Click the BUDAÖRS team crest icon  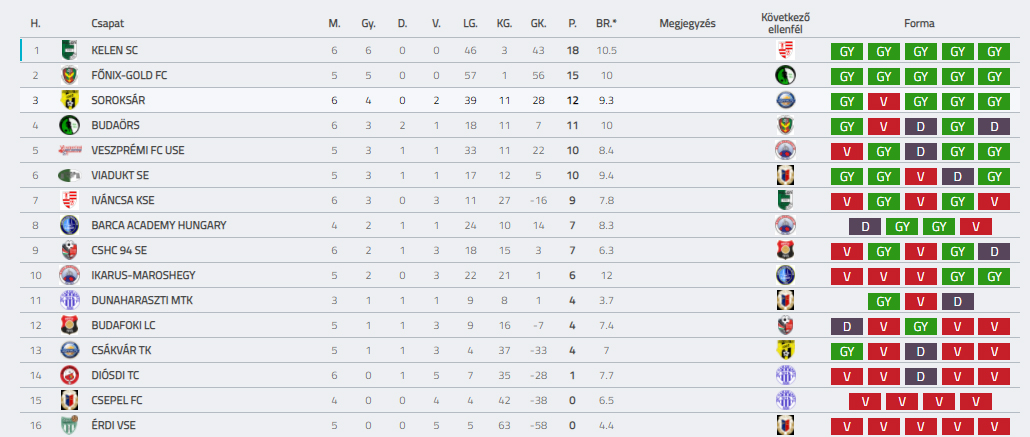coord(68,125)
